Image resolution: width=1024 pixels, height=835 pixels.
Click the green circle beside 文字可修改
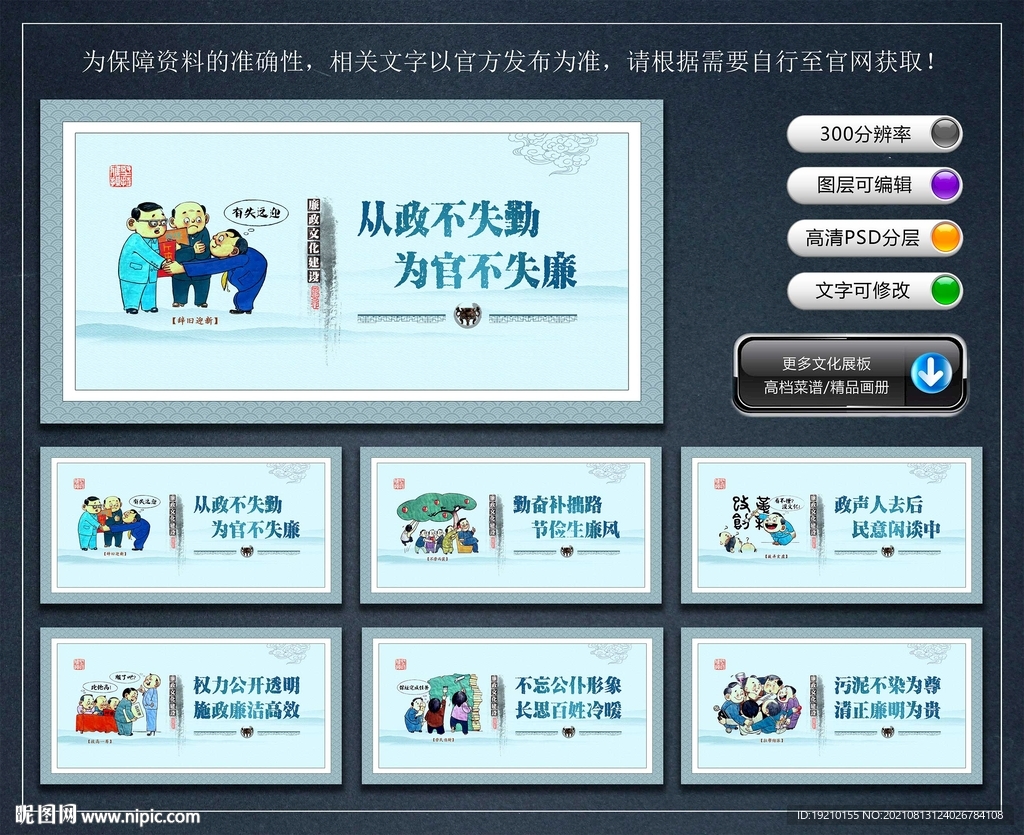pos(945,291)
